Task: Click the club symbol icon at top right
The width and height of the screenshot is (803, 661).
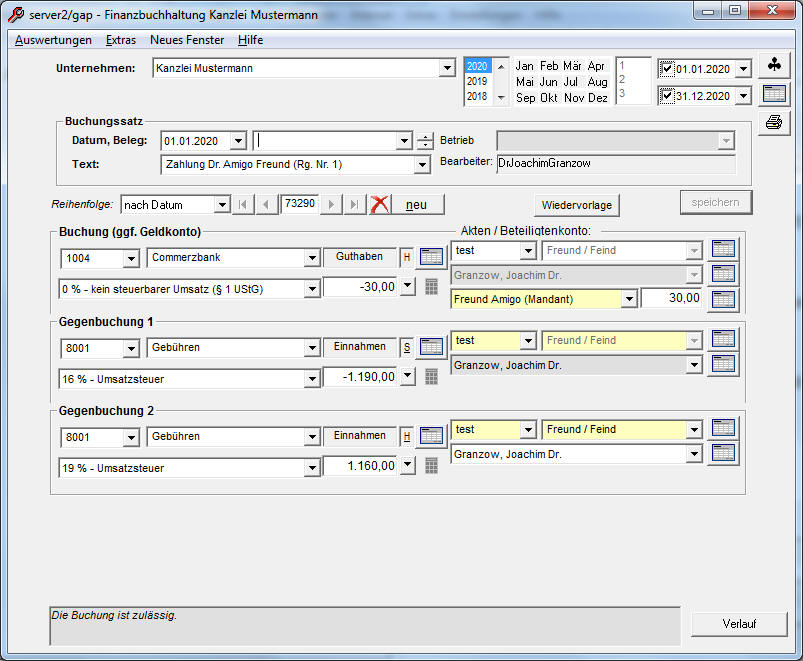Action: point(774,65)
